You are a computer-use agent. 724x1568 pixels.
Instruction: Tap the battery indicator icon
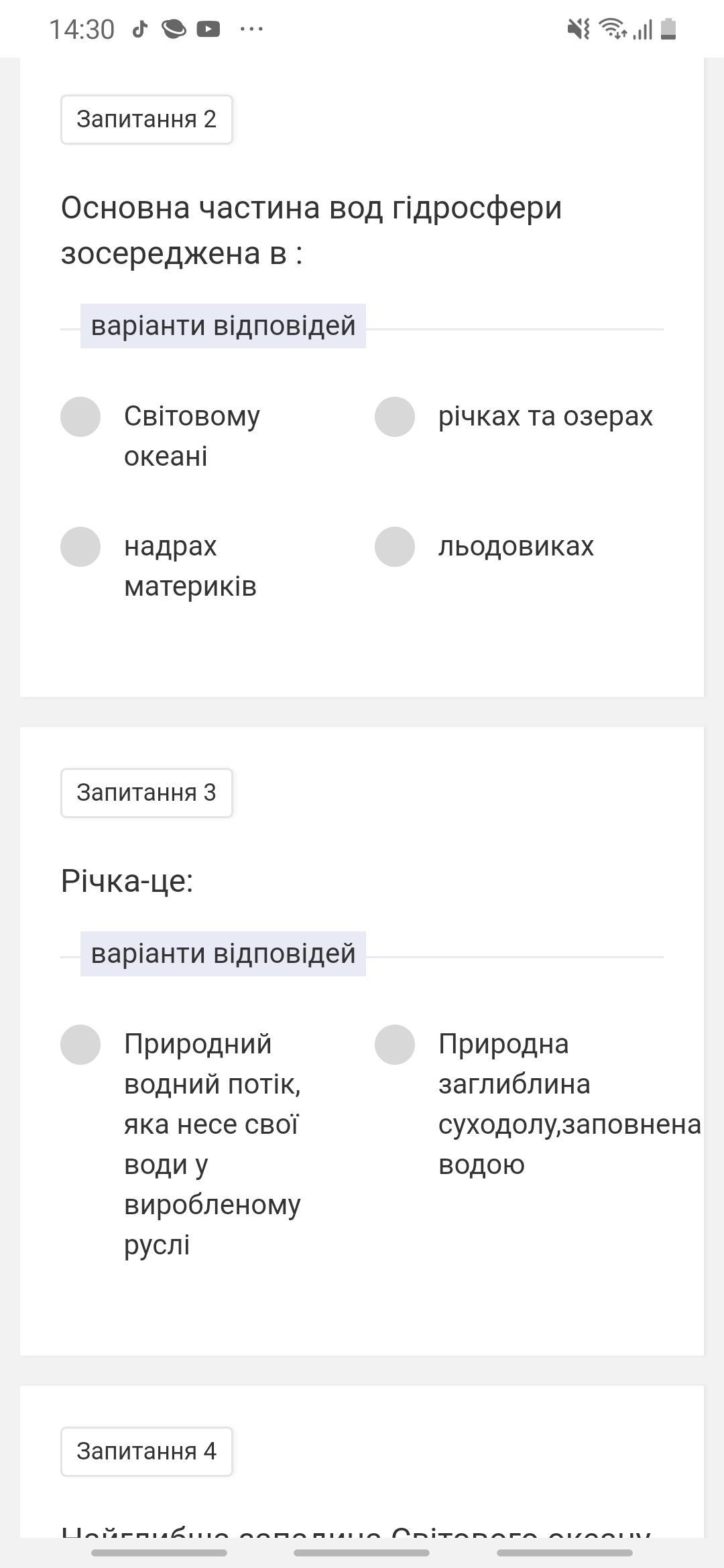click(x=668, y=29)
